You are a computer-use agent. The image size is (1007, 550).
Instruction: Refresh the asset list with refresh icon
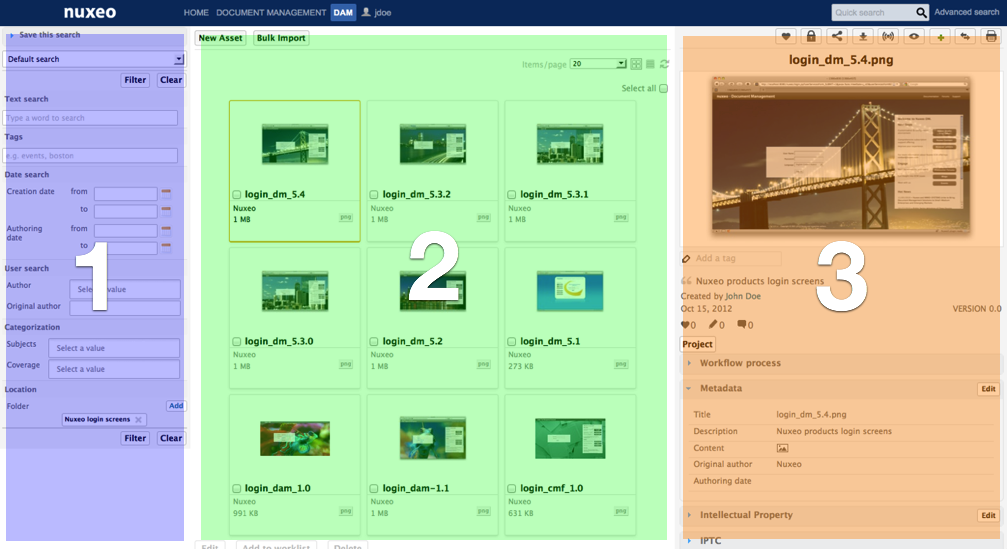click(x=665, y=64)
